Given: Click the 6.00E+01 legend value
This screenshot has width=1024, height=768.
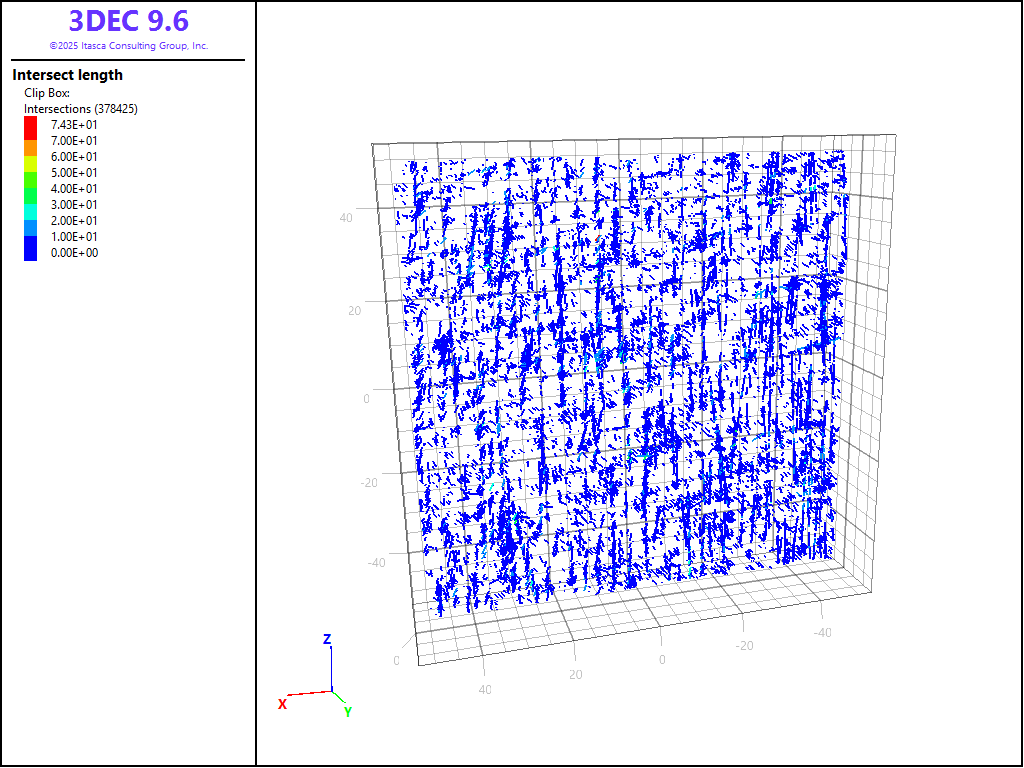Looking at the screenshot, I should click(74, 157).
